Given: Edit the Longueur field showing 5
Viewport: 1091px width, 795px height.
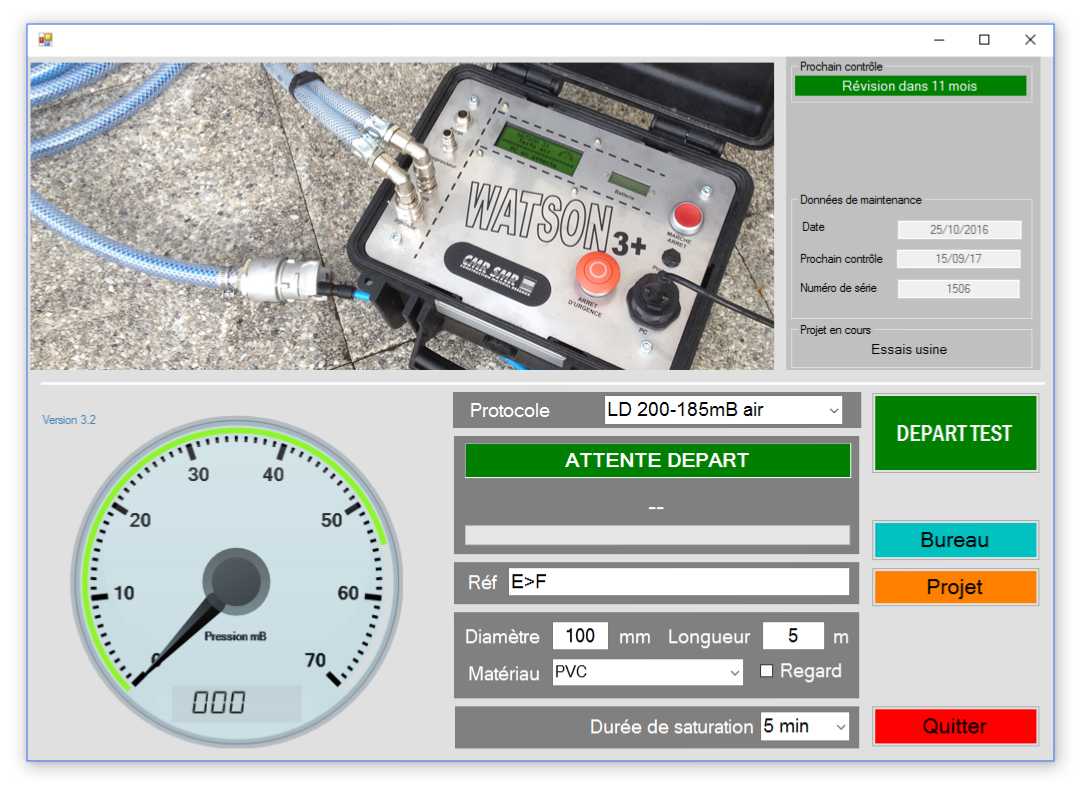Looking at the screenshot, I should pyautogui.click(x=793, y=636).
